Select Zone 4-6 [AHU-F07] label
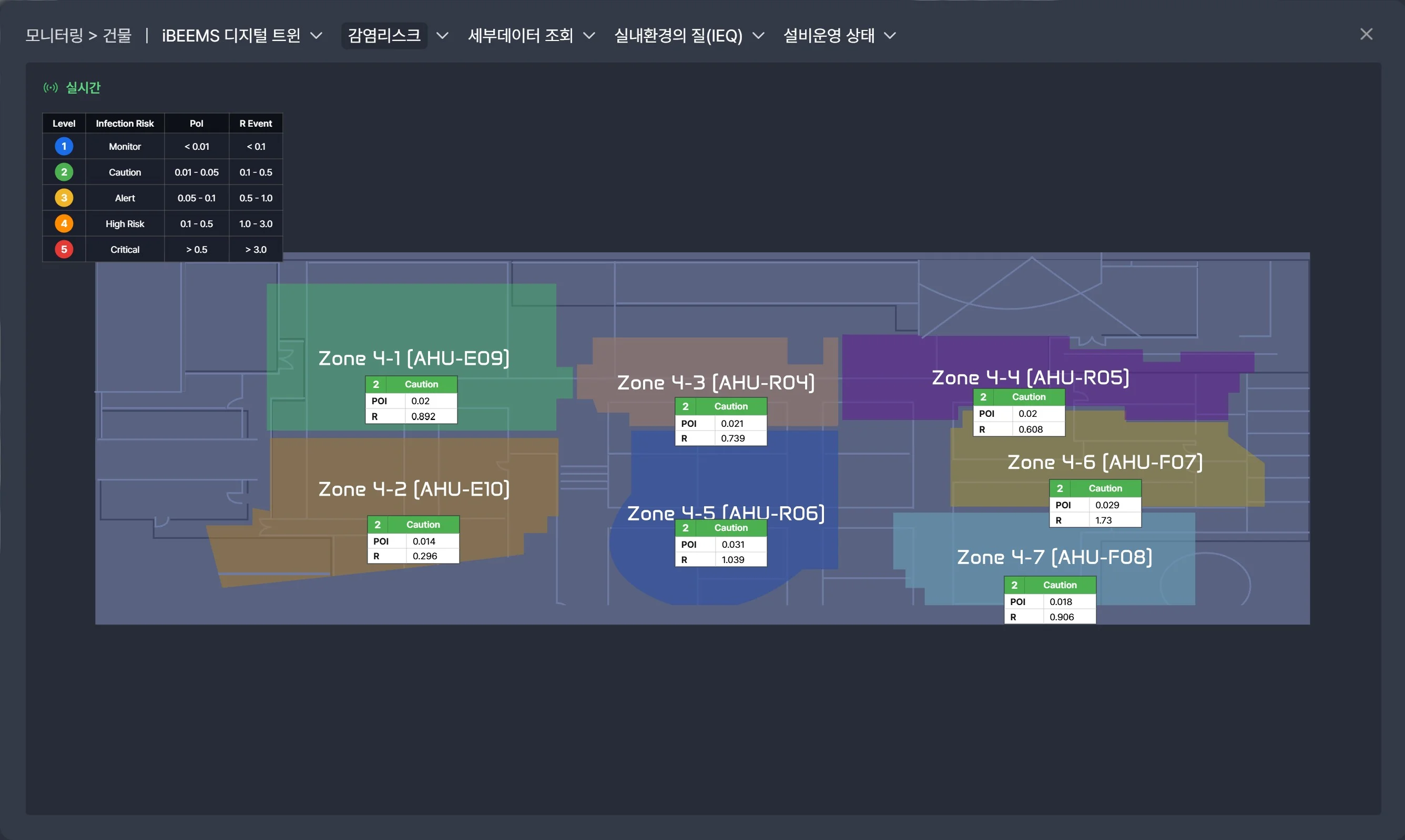The width and height of the screenshot is (1405, 840). click(1105, 462)
